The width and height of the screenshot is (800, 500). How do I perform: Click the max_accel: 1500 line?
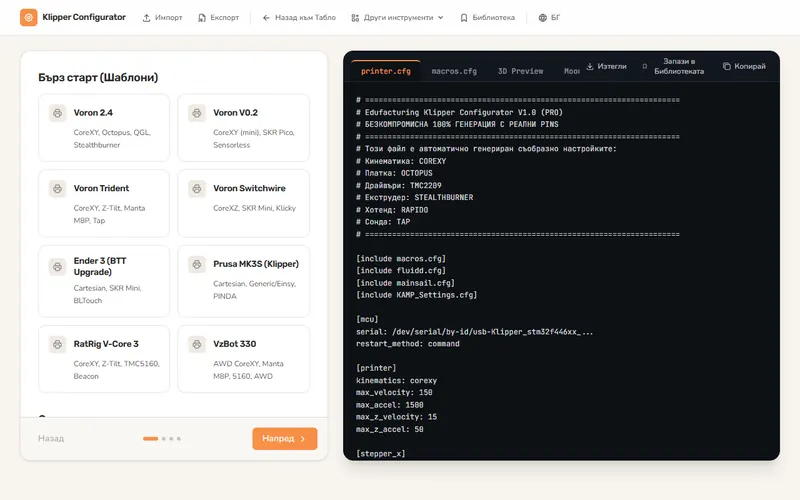pos(390,405)
